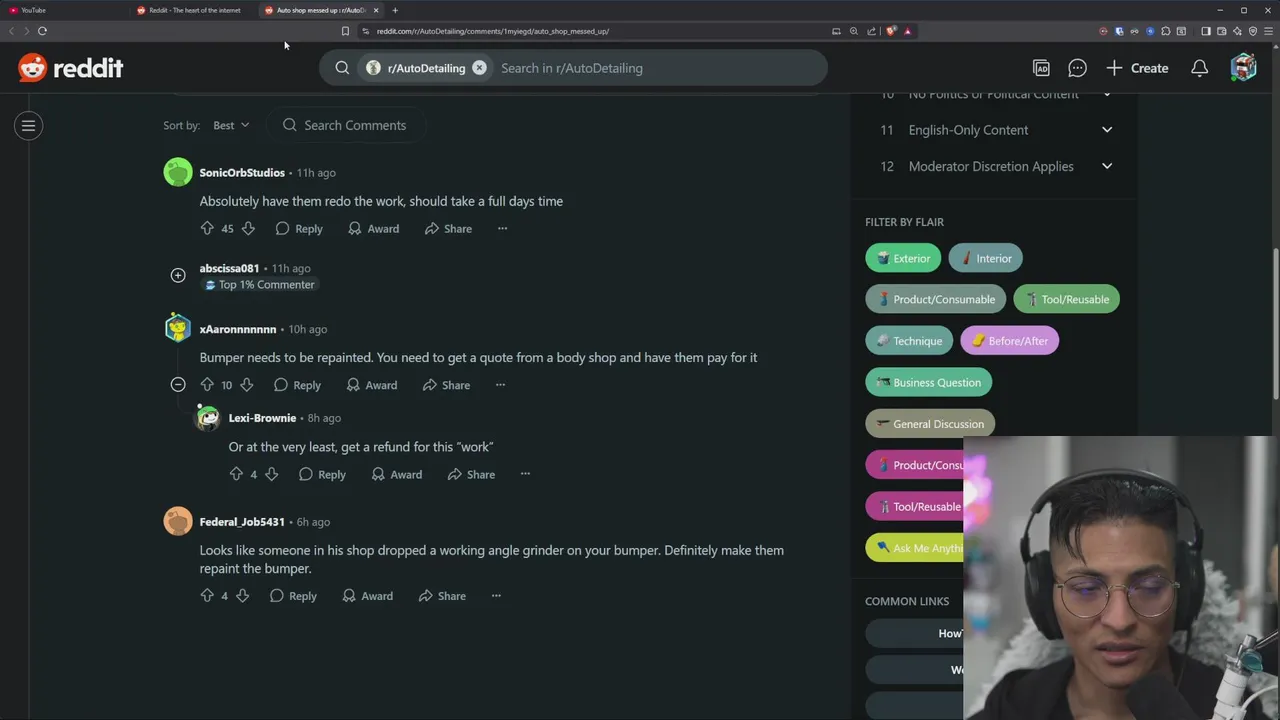Reply to Federal_Job5431's comment
Image resolution: width=1280 pixels, height=720 pixels.
[293, 596]
